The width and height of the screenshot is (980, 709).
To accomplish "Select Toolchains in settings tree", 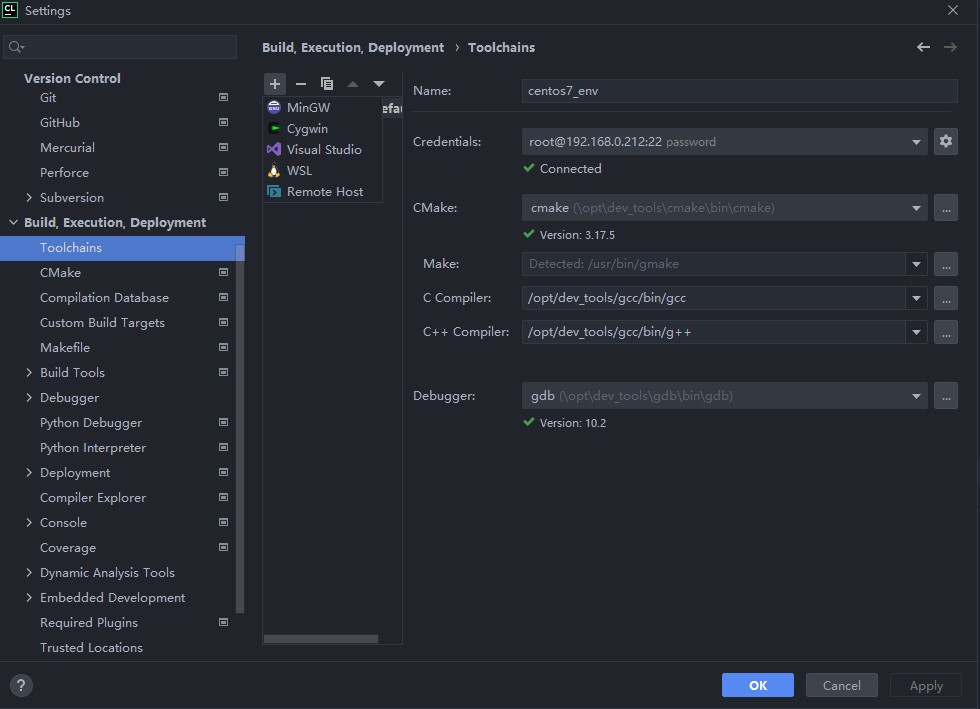I will click(122, 248).
